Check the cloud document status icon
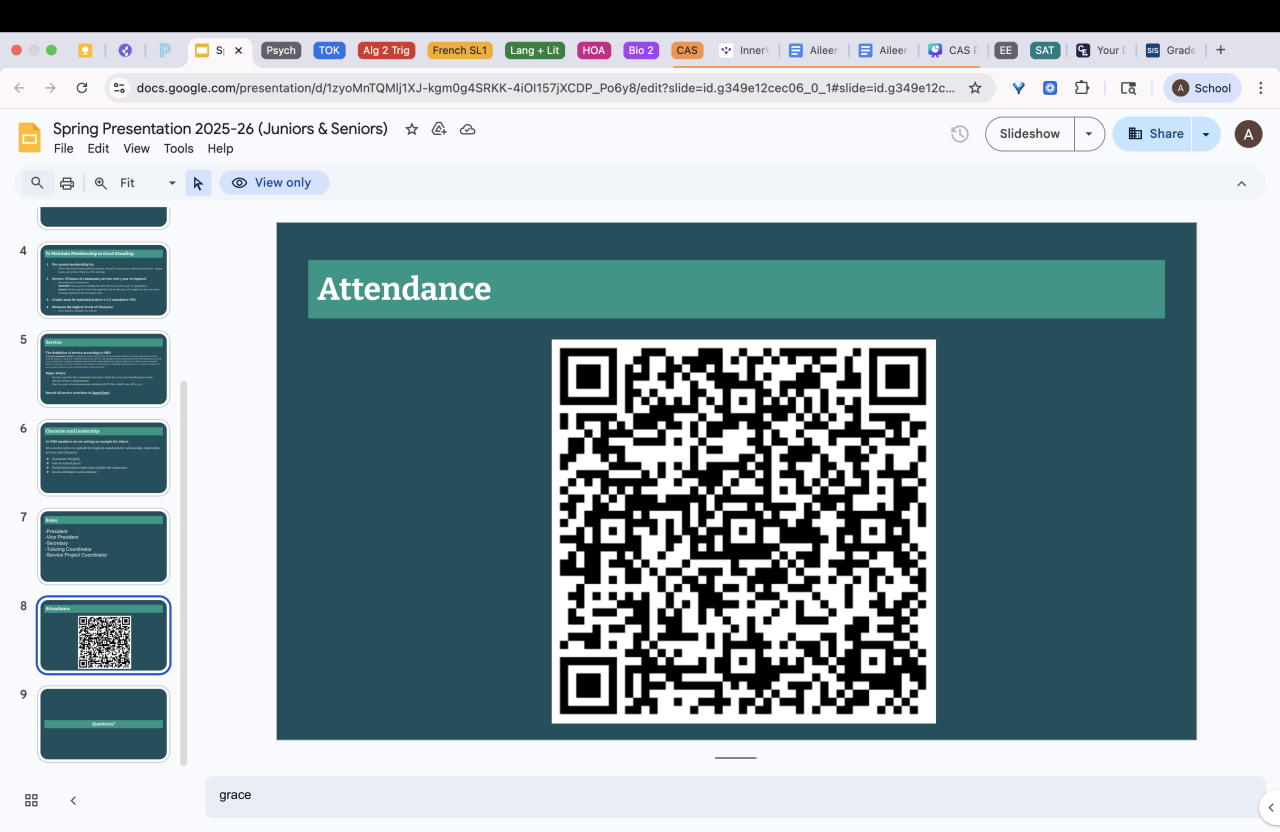Screen dimensions: 1280x832 [x=467, y=129]
